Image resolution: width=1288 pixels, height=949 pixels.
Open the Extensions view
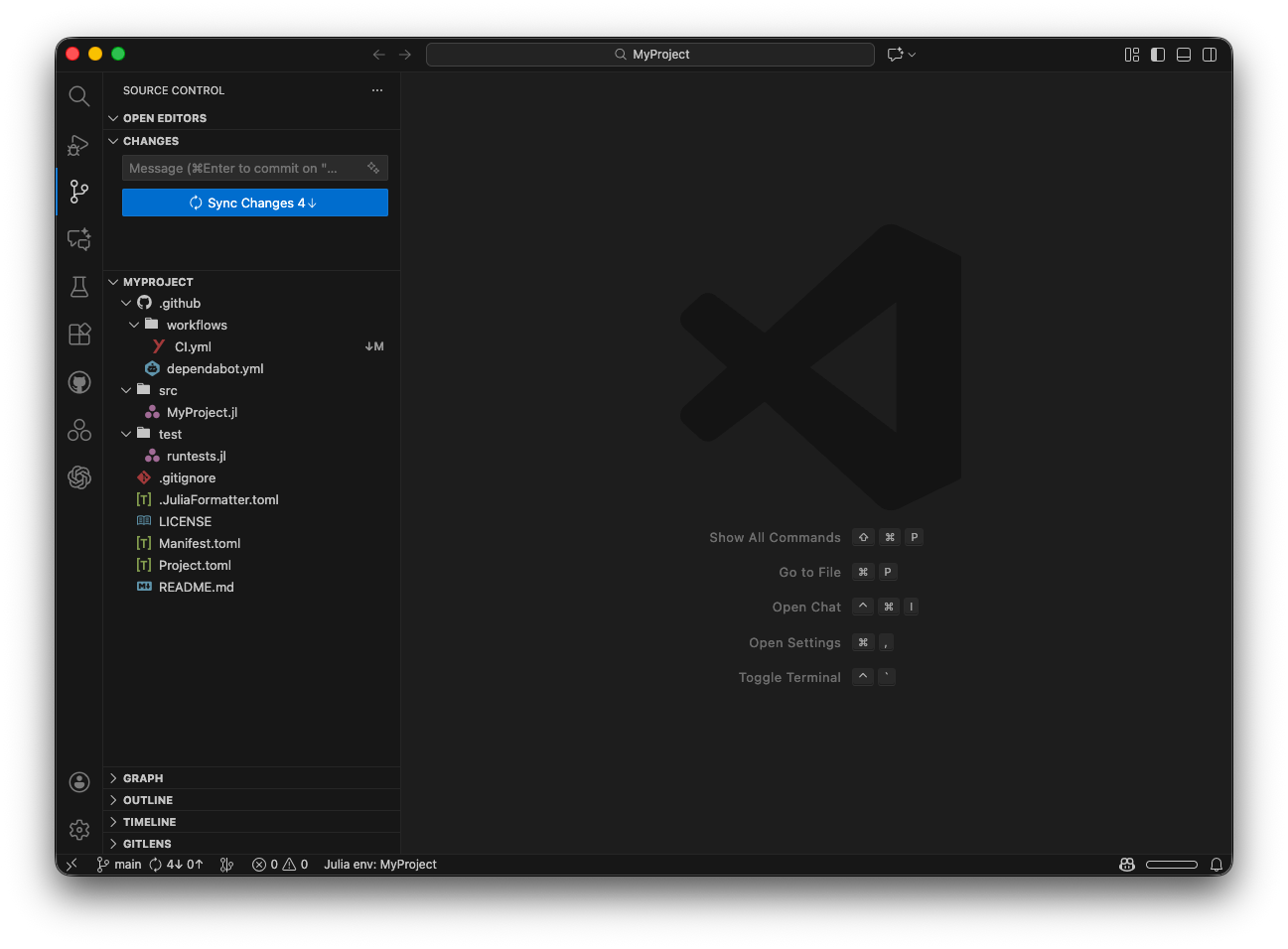pyautogui.click(x=79, y=335)
